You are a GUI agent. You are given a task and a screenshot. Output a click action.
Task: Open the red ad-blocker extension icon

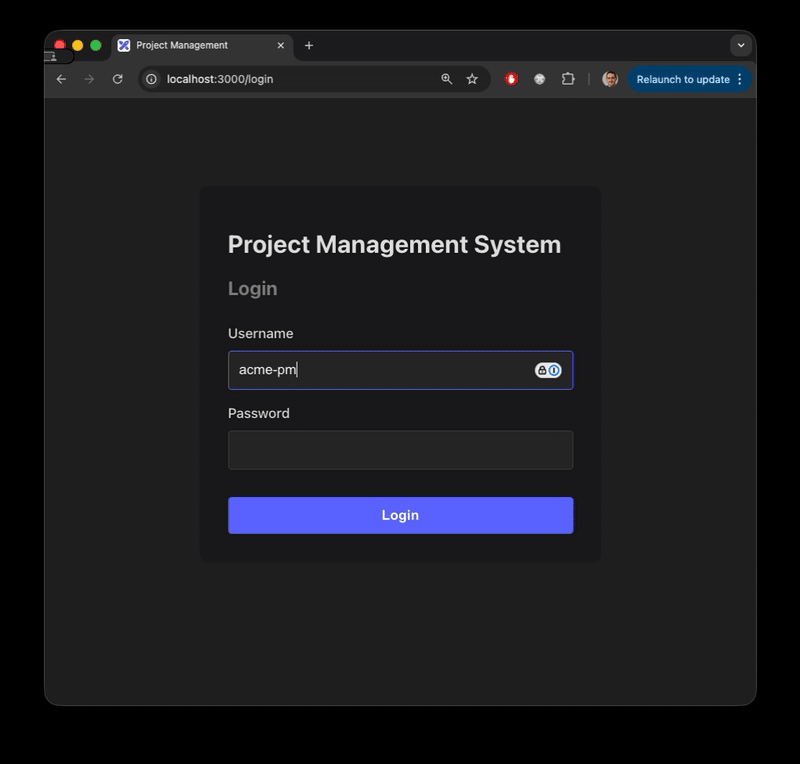click(510, 79)
